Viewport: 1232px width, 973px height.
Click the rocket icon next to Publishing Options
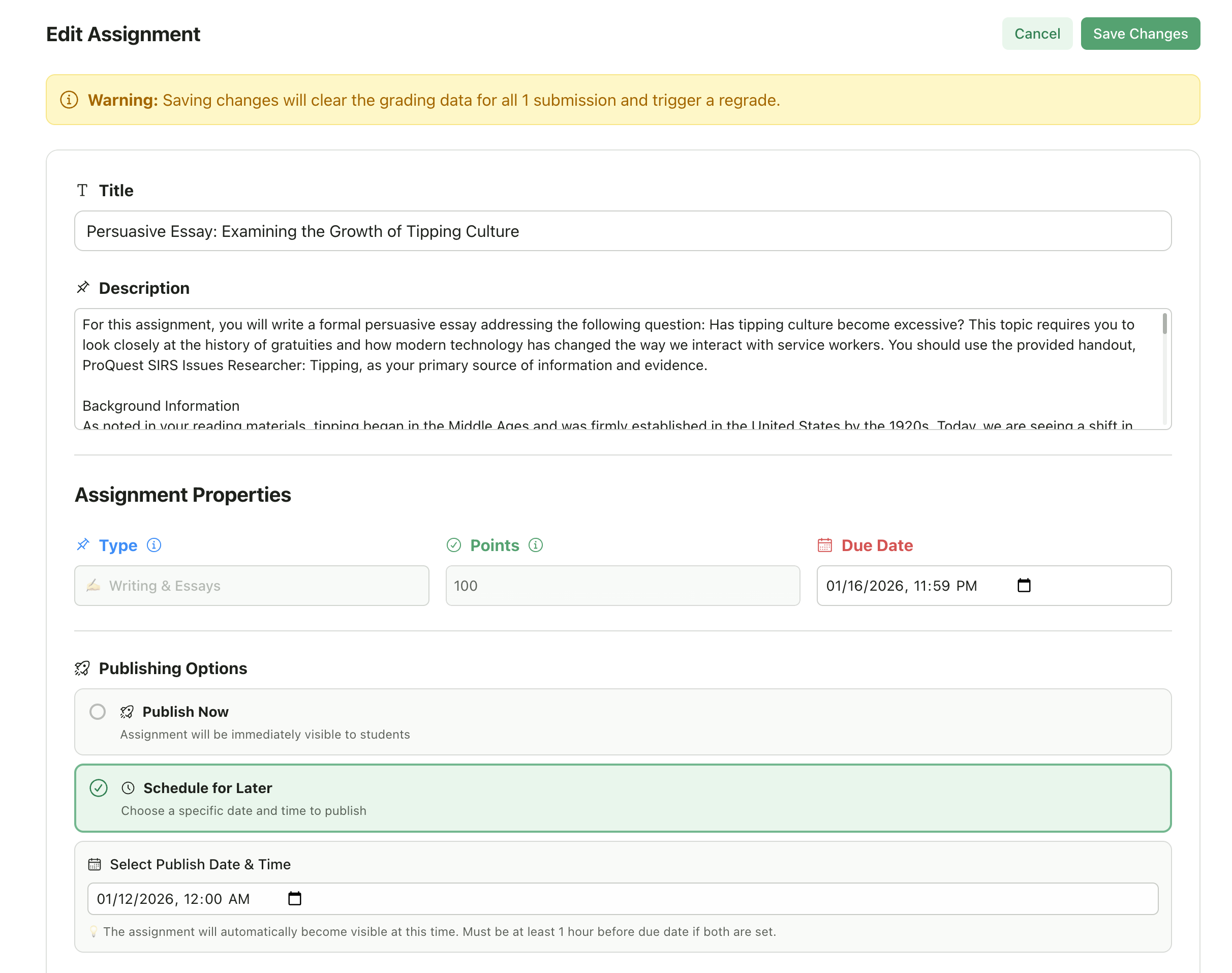[x=83, y=668]
